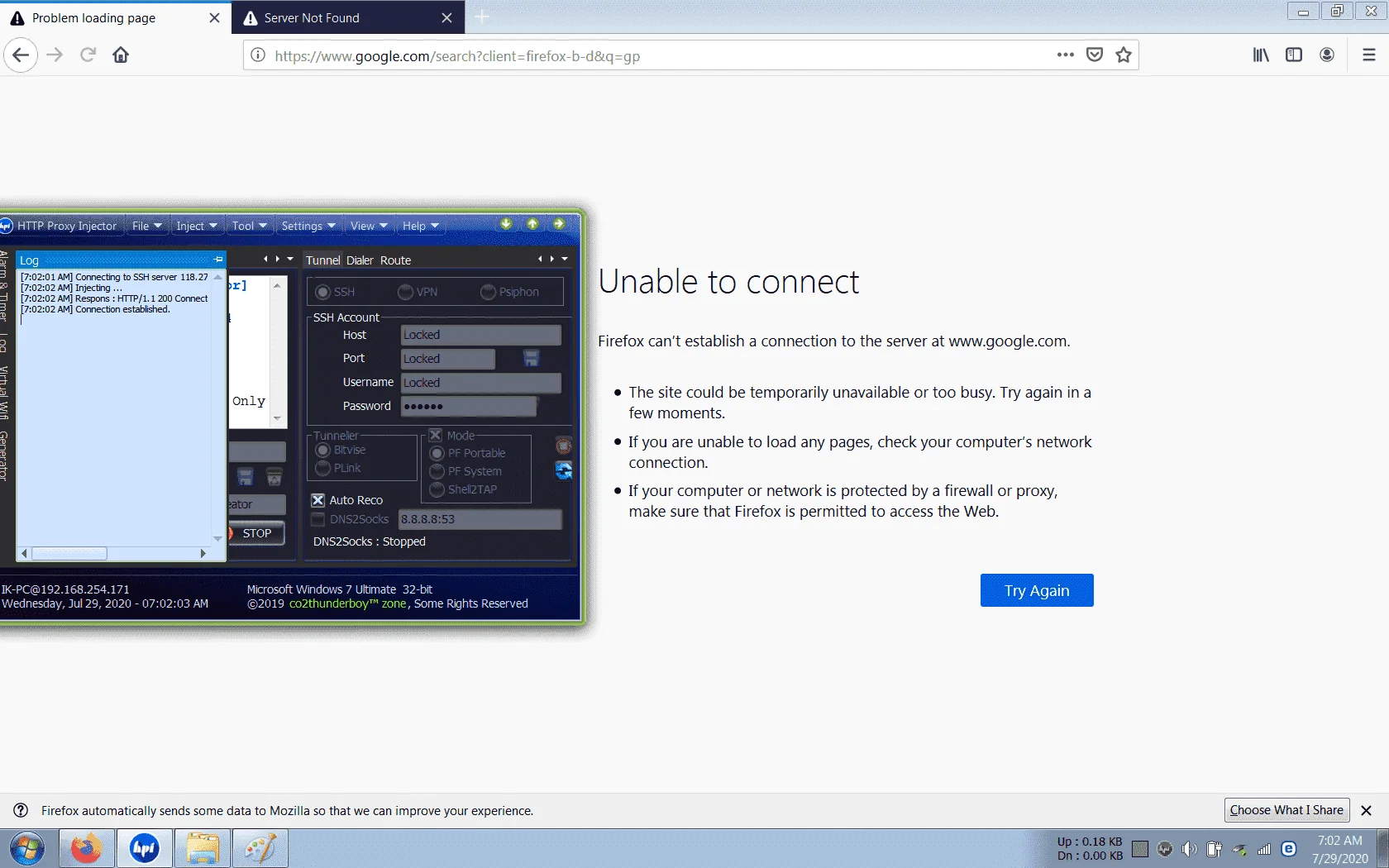This screenshot has height=868, width=1389.
Task: Select the SSH radio button
Action: [323, 292]
